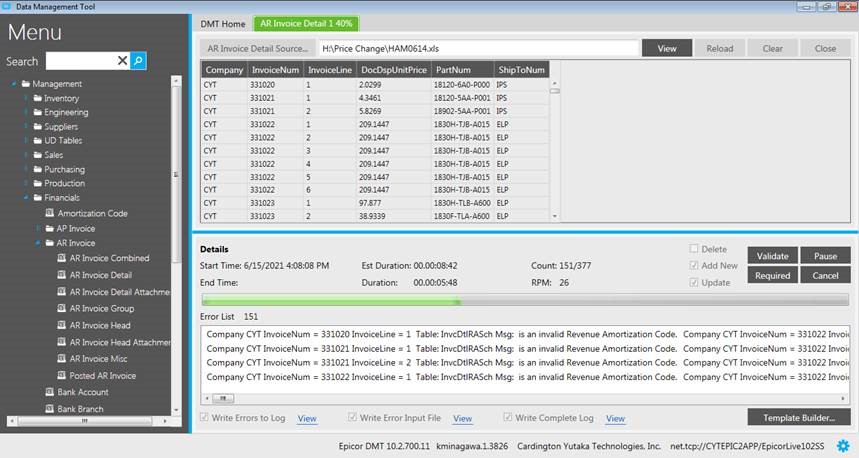Cancel the running import

click(825, 275)
